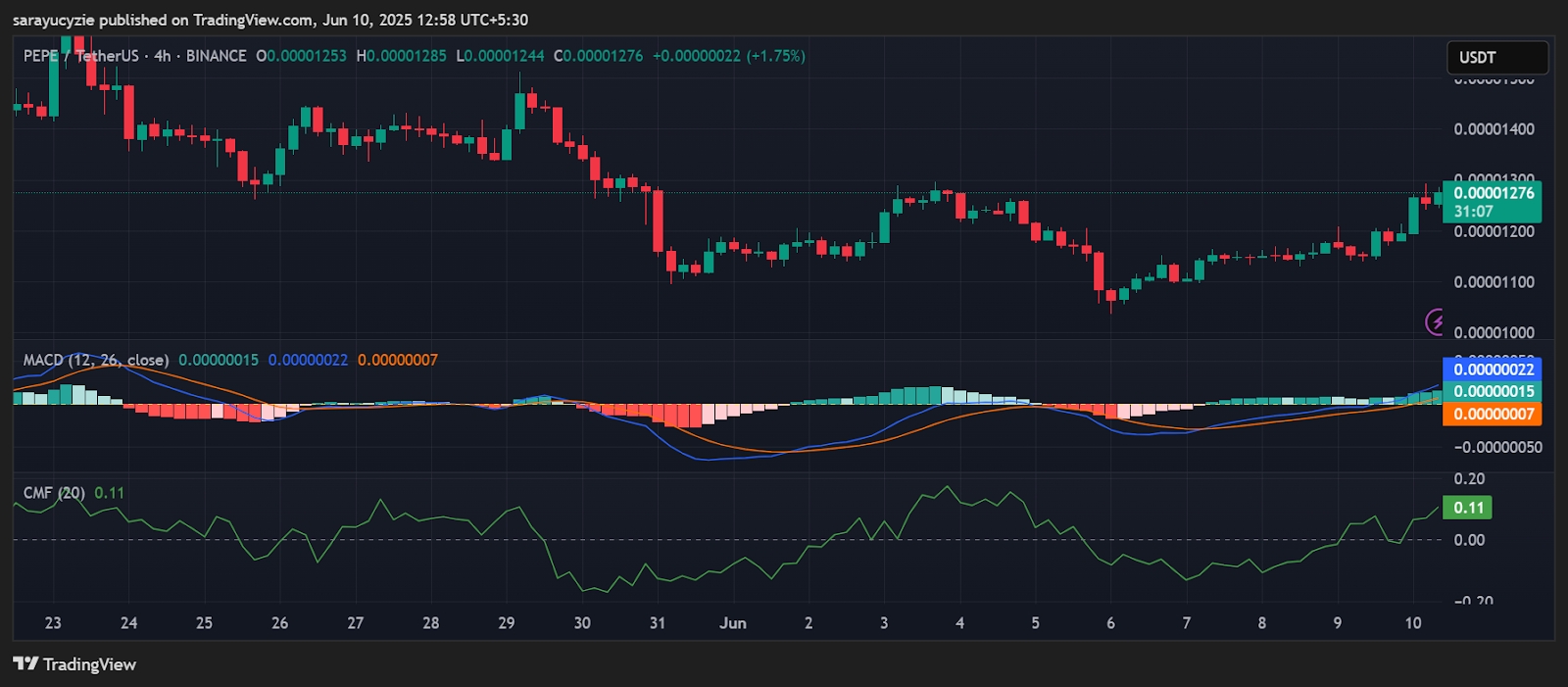Click the purple lightning bolt icon
1568x687 pixels.
(1435, 321)
